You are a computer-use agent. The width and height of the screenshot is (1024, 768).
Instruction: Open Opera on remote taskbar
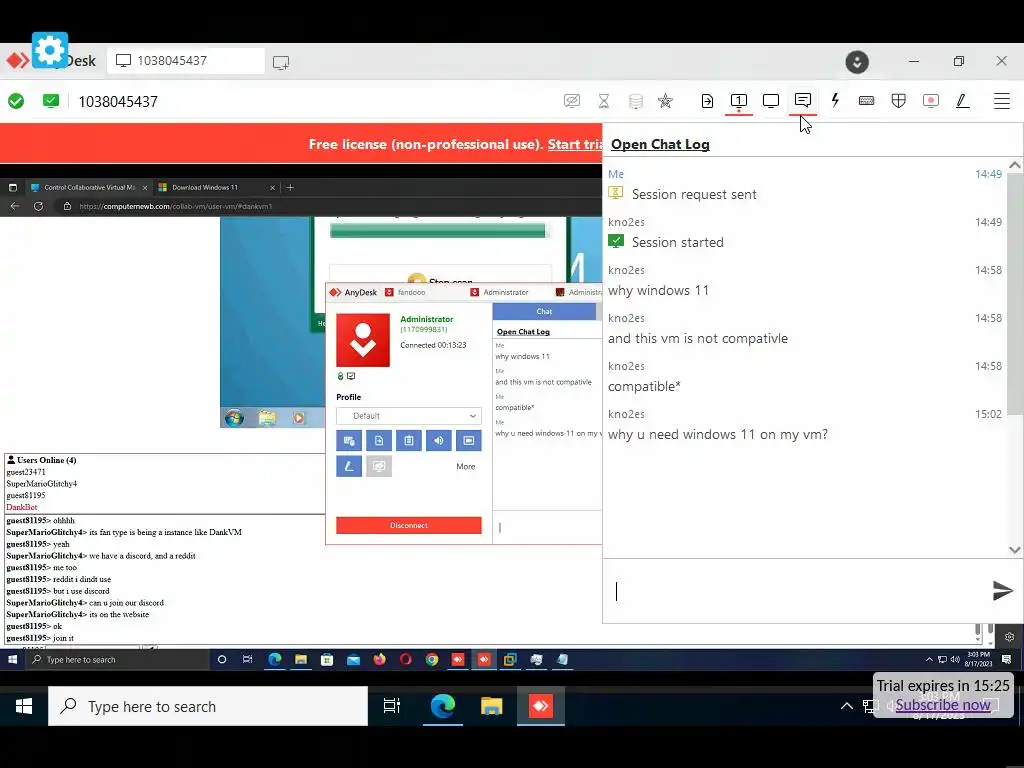click(x=406, y=660)
